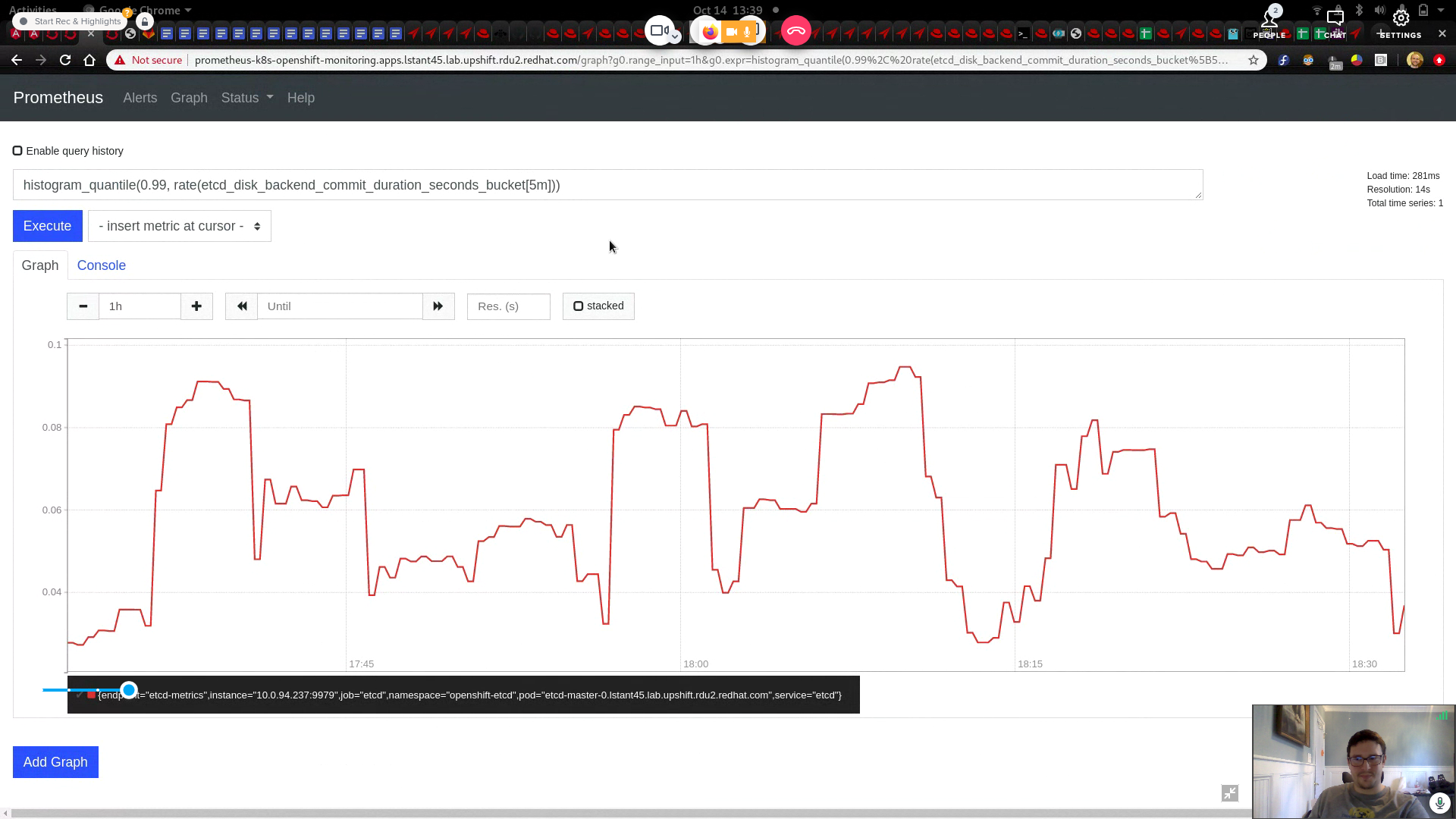The height and width of the screenshot is (819, 1456).
Task: Switch to the Console tab
Action: pos(101,265)
